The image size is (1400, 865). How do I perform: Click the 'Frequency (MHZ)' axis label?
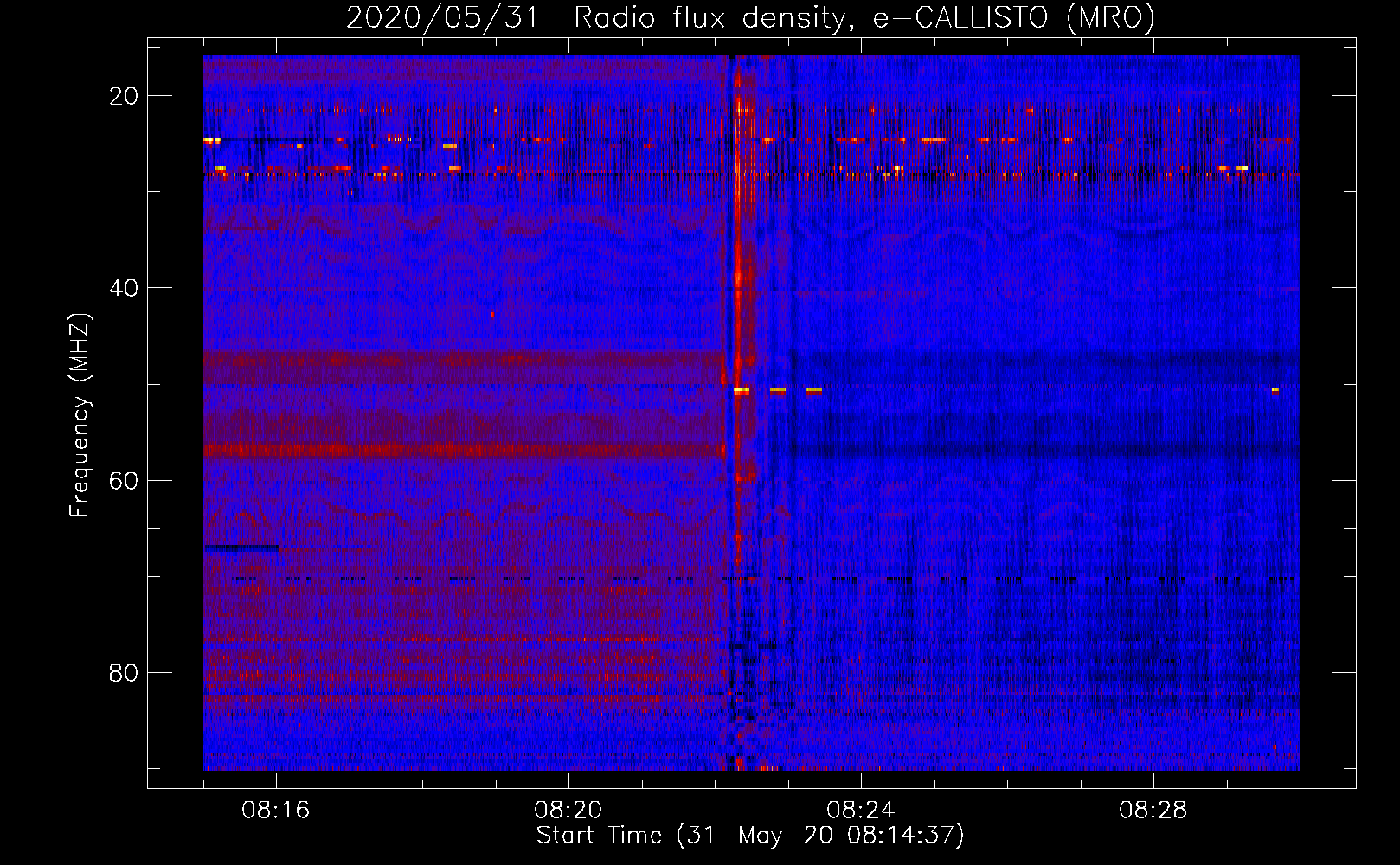(x=80, y=415)
